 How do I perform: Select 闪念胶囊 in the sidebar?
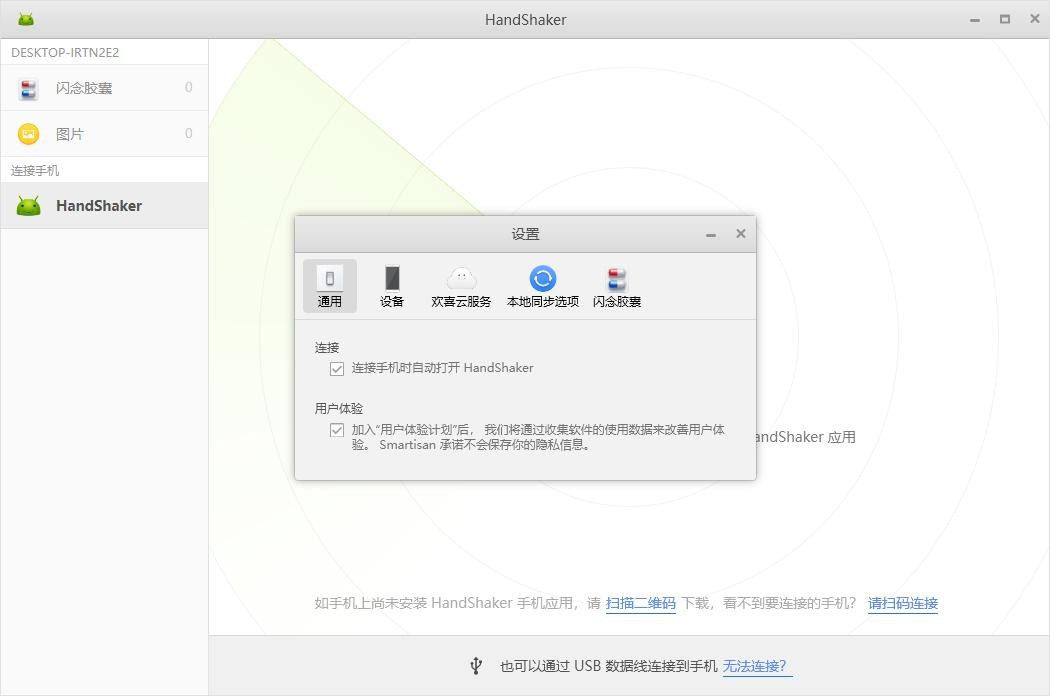(104, 88)
